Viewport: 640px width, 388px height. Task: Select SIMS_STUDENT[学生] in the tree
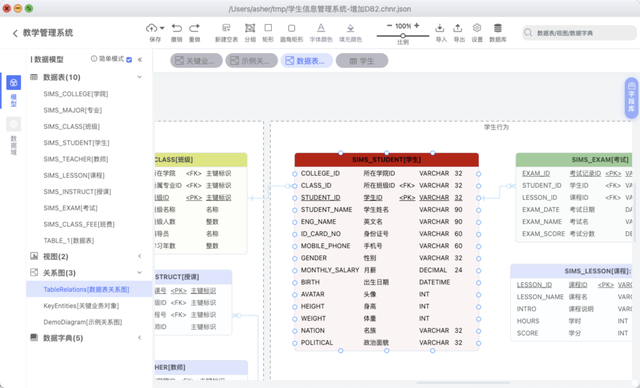tap(76, 143)
